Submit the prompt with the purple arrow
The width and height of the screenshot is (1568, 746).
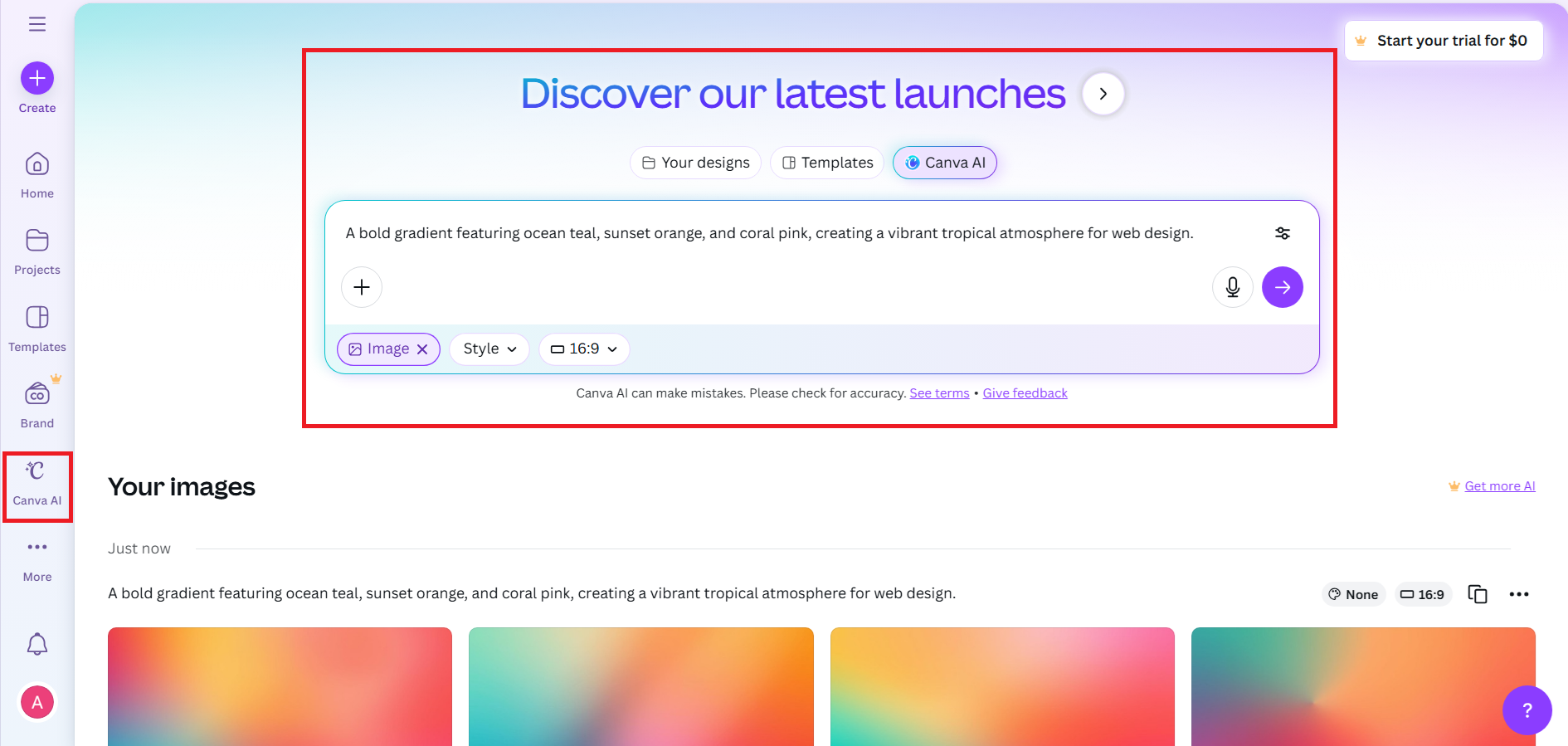[1283, 287]
